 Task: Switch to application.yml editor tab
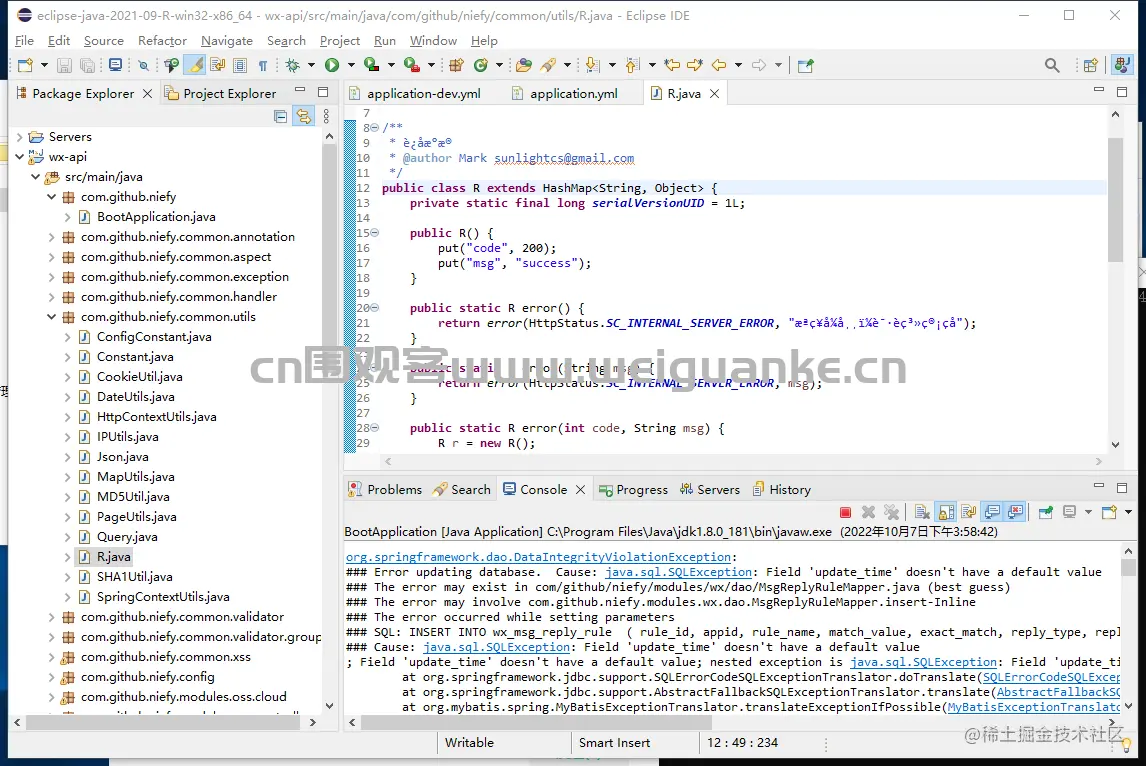pyautogui.click(x=566, y=94)
